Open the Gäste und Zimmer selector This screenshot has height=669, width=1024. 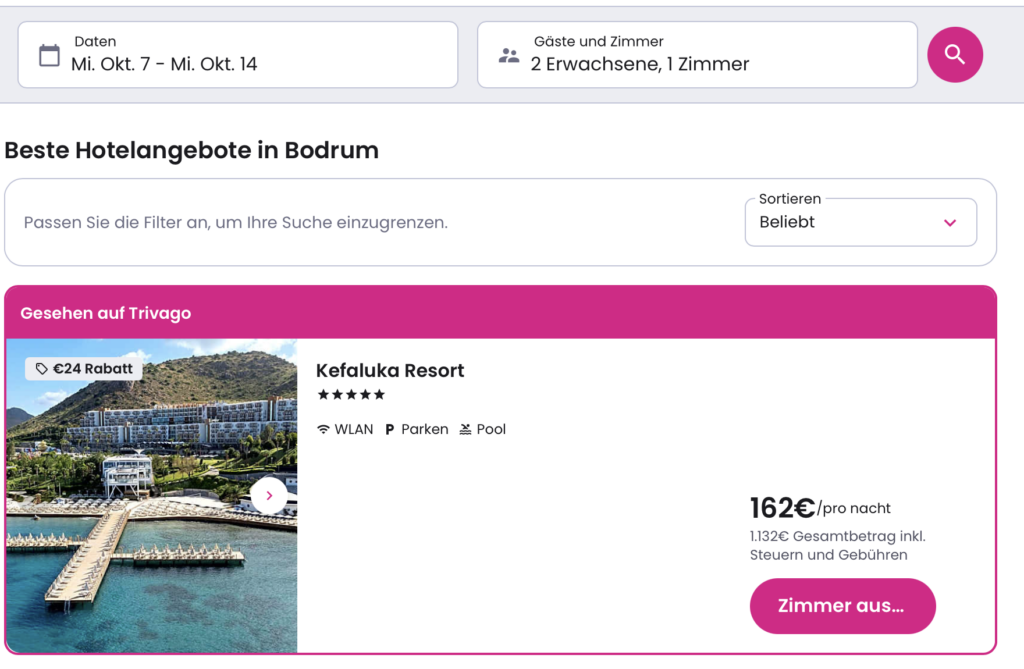(x=697, y=55)
